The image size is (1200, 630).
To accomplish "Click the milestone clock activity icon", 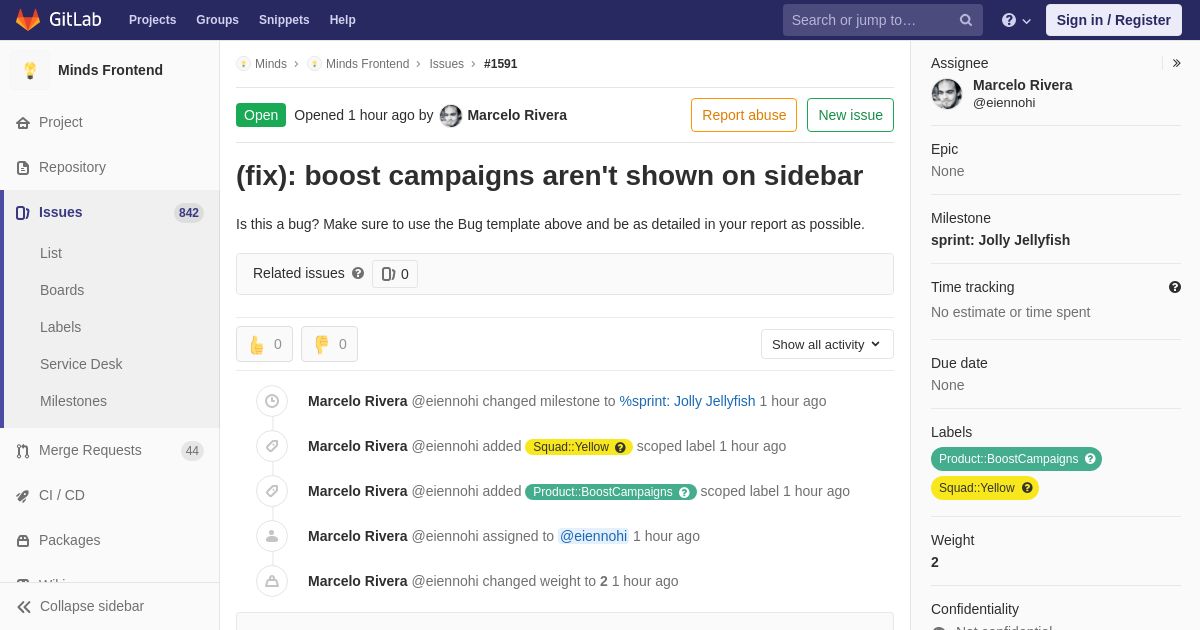I will pyautogui.click(x=272, y=401).
